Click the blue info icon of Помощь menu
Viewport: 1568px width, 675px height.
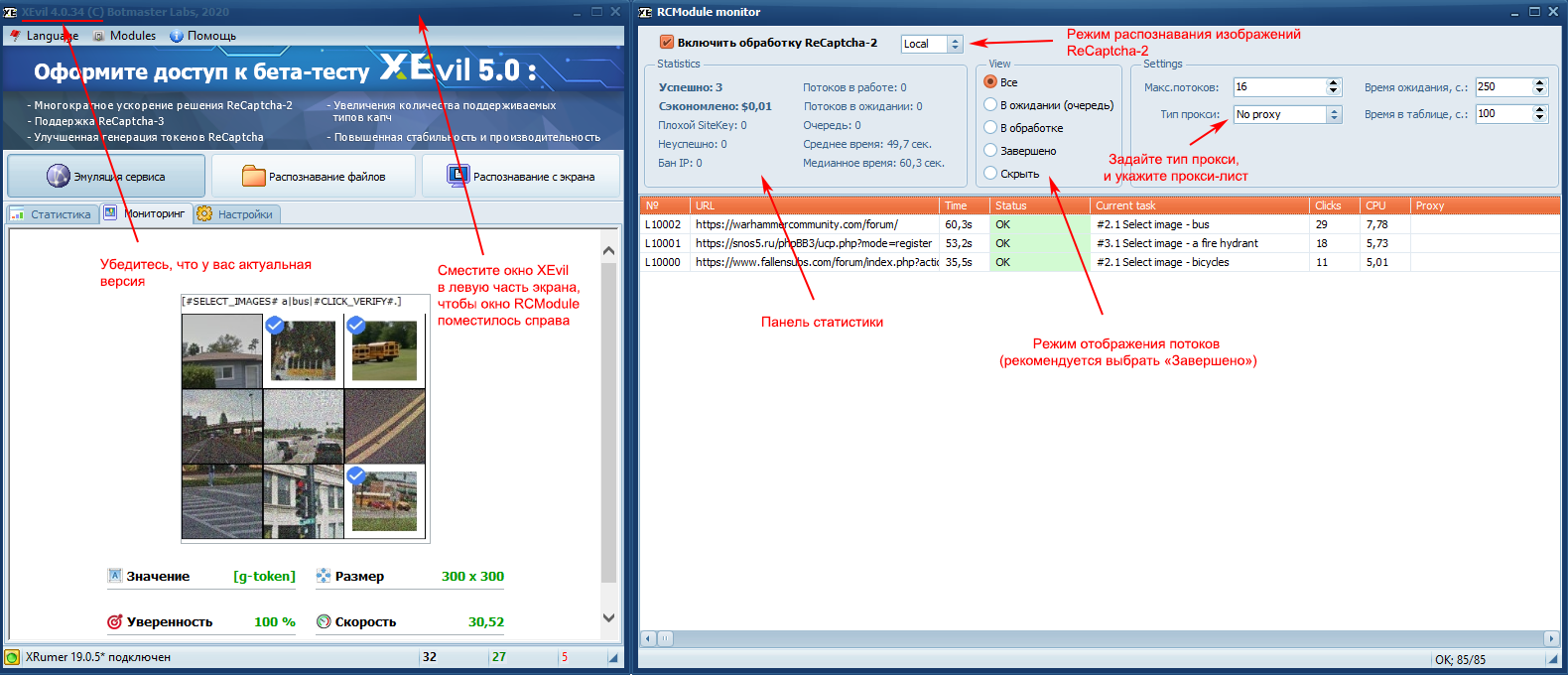point(177,36)
